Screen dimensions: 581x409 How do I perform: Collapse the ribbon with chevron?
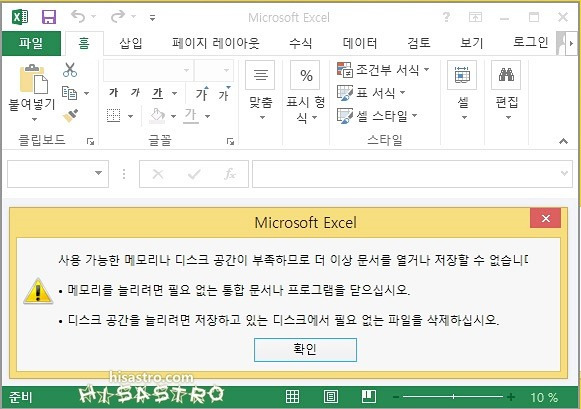[563, 141]
